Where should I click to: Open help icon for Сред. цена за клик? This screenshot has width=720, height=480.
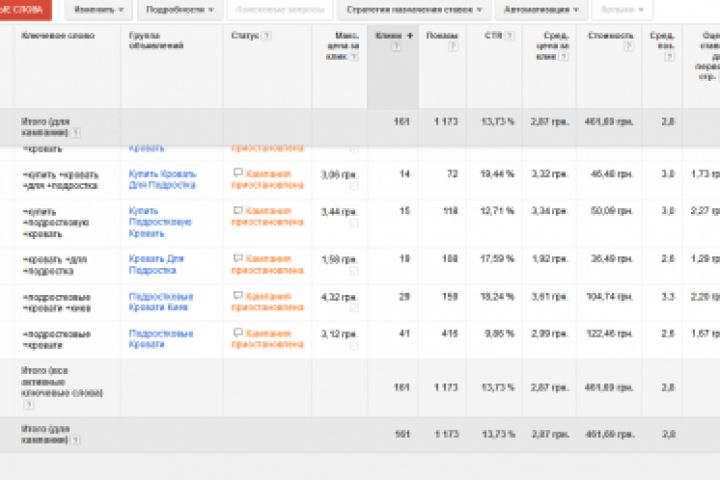coord(564,57)
